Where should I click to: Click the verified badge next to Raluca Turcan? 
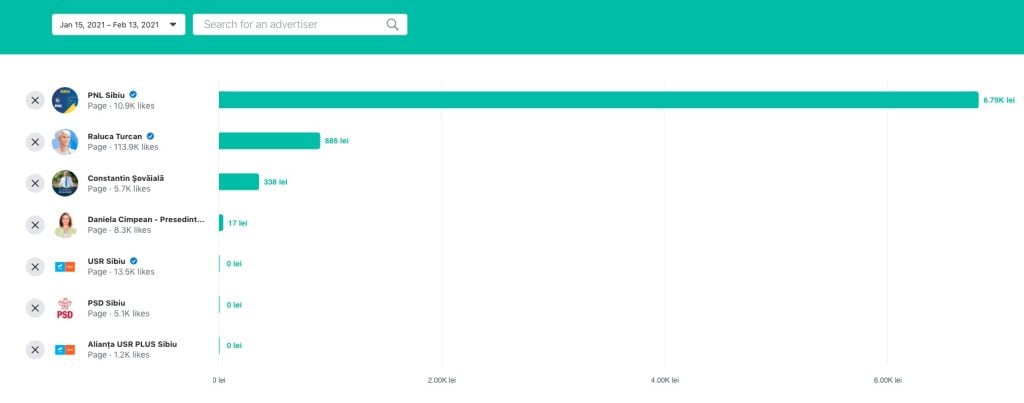pos(150,137)
